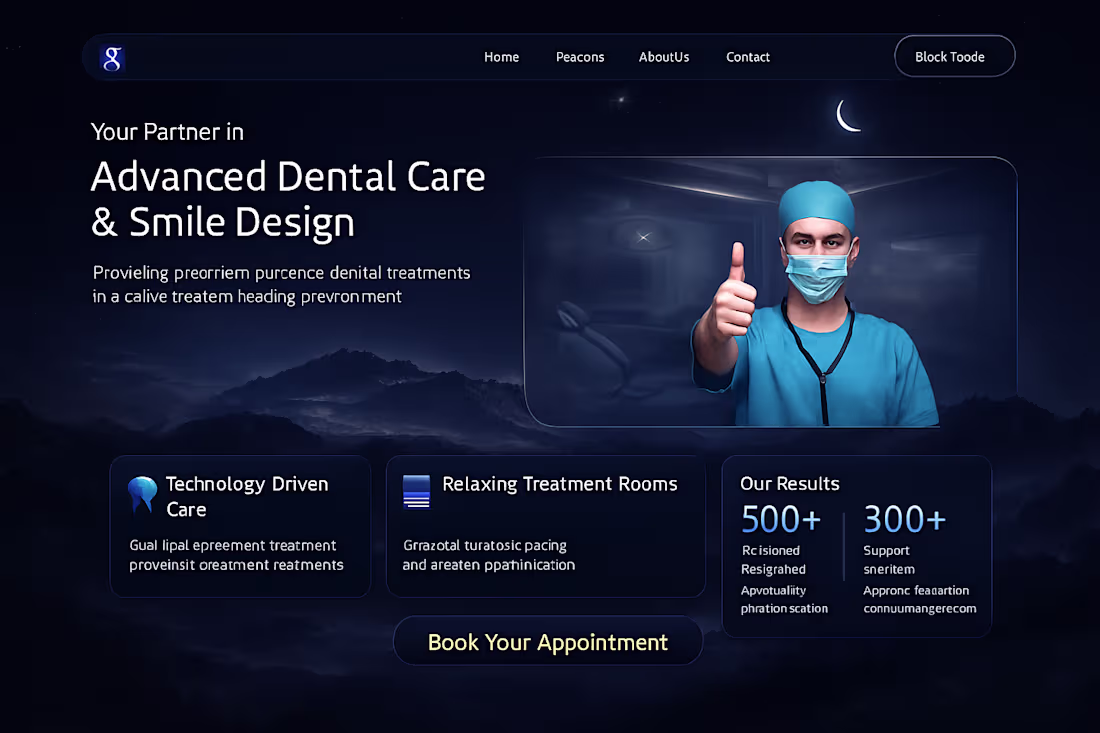Click the window blinds icon beside Relaxing Treatment Rooms
1100x733 pixels.
(x=417, y=490)
